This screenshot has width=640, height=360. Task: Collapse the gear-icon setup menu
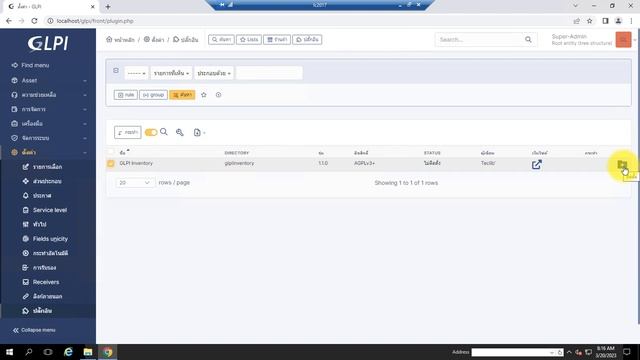coord(48,152)
